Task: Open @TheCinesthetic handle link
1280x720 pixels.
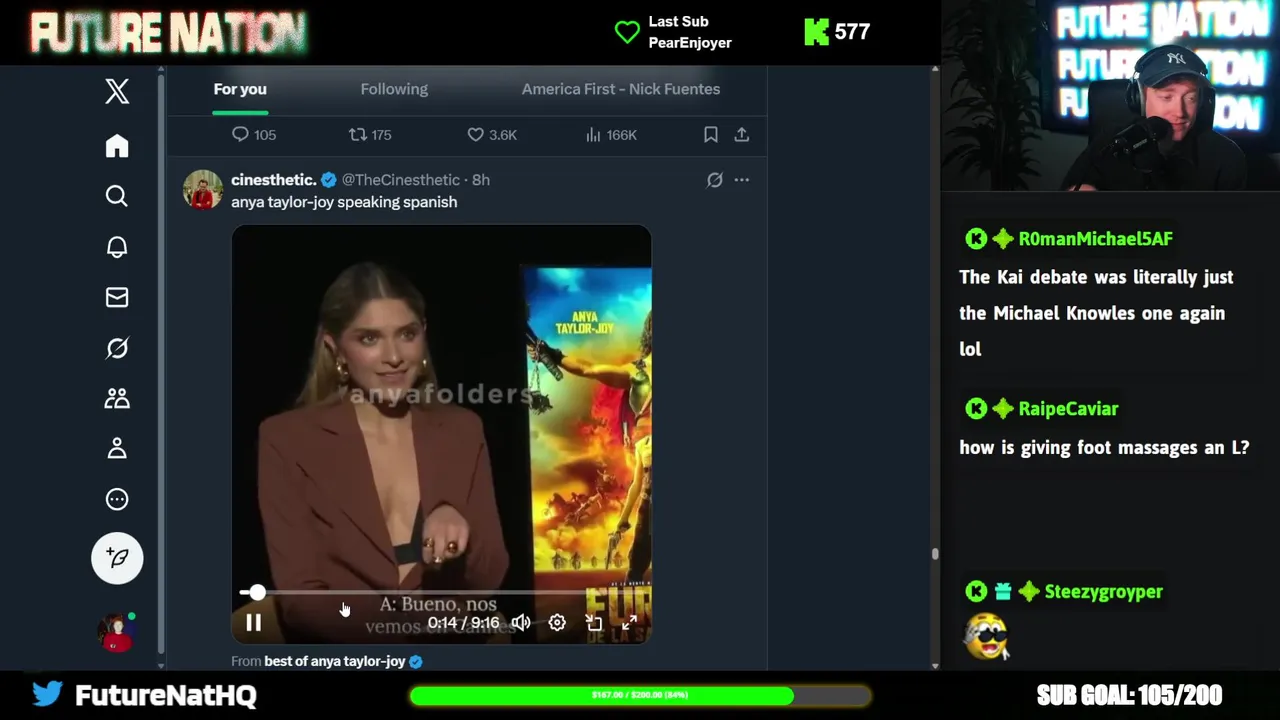Action: (x=401, y=180)
